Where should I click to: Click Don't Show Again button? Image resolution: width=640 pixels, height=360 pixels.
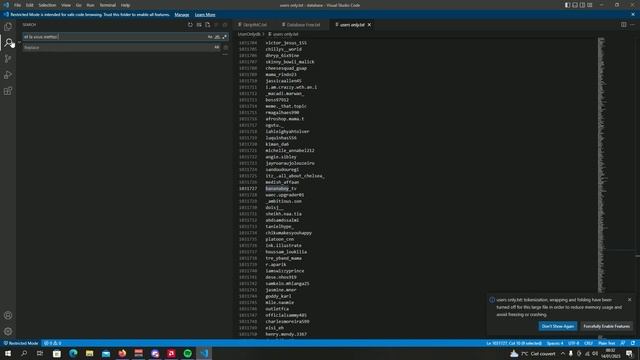[558, 326]
